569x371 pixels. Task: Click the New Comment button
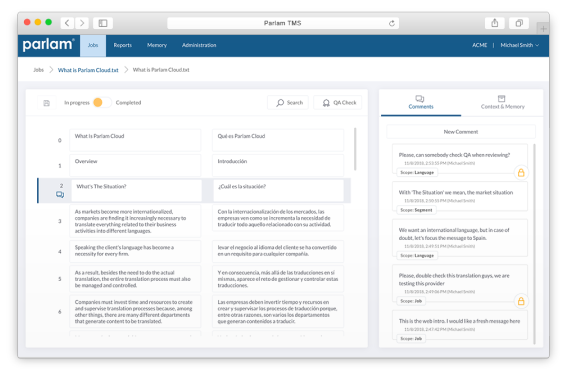click(x=461, y=132)
